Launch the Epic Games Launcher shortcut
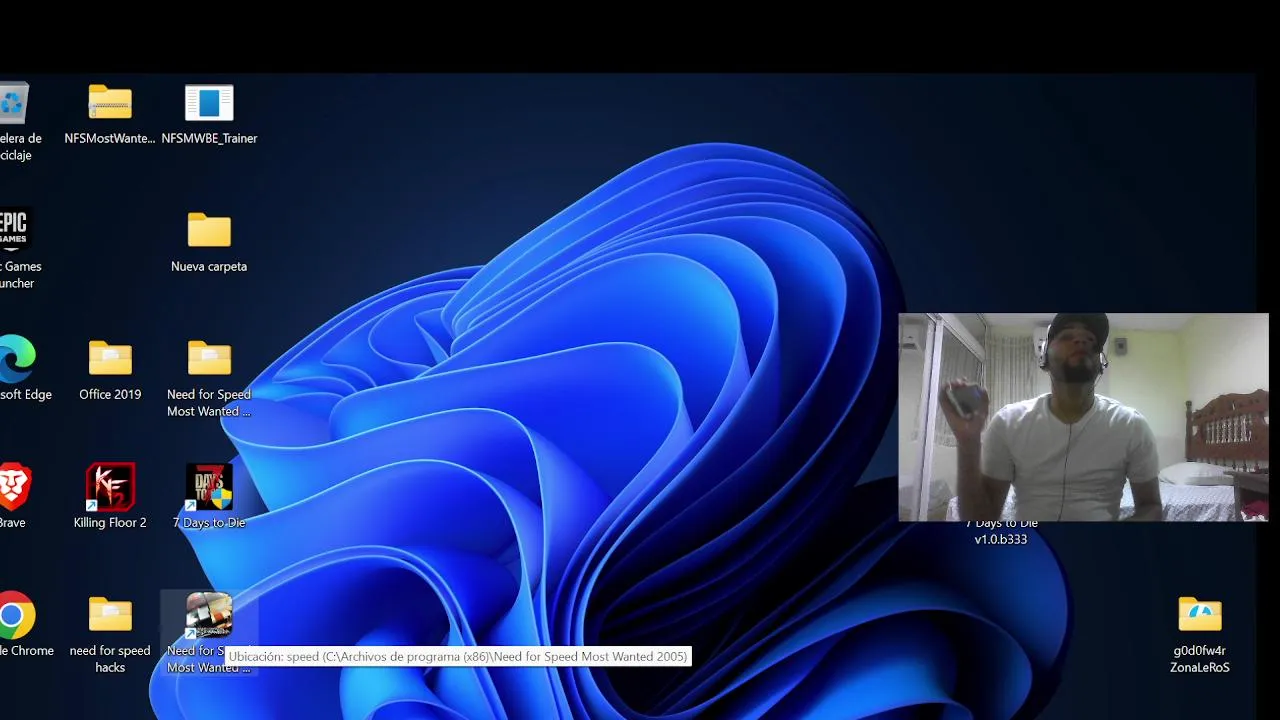The image size is (1280, 720). (15, 229)
